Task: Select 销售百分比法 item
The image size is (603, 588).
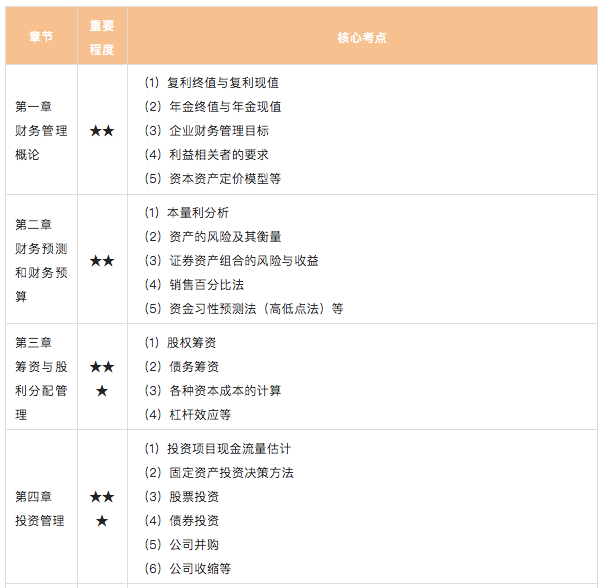Action: click(x=194, y=285)
